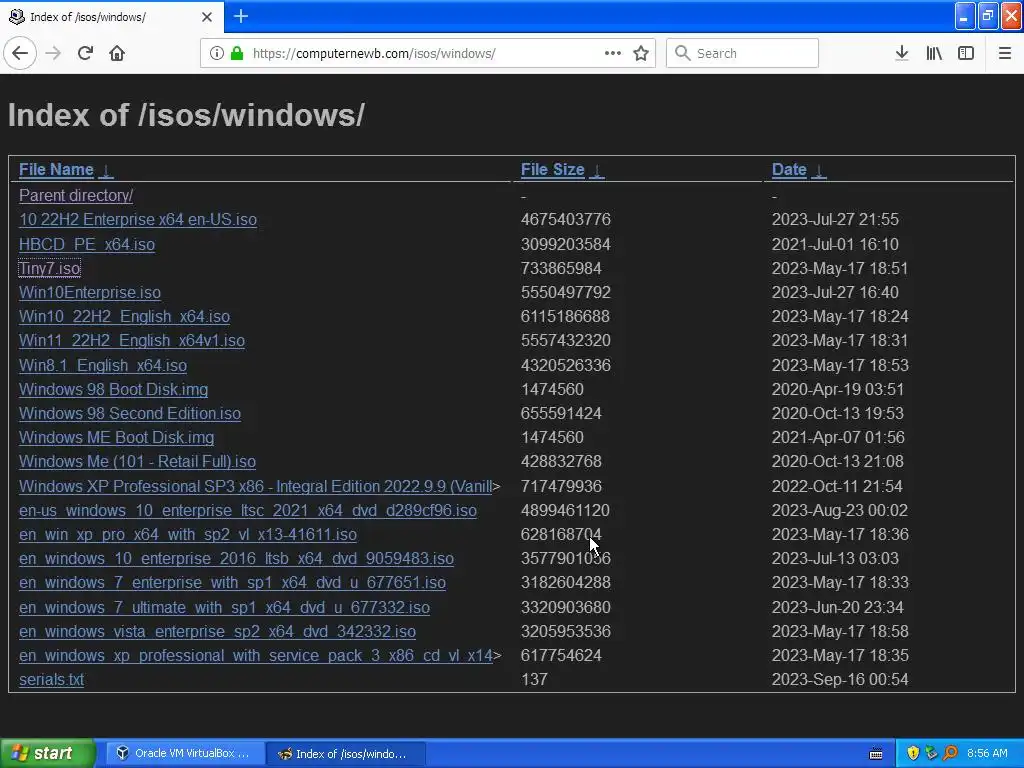Download en_windows_7_ultimate_with_sp1 iso
1024x768 pixels.
tap(225, 607)
